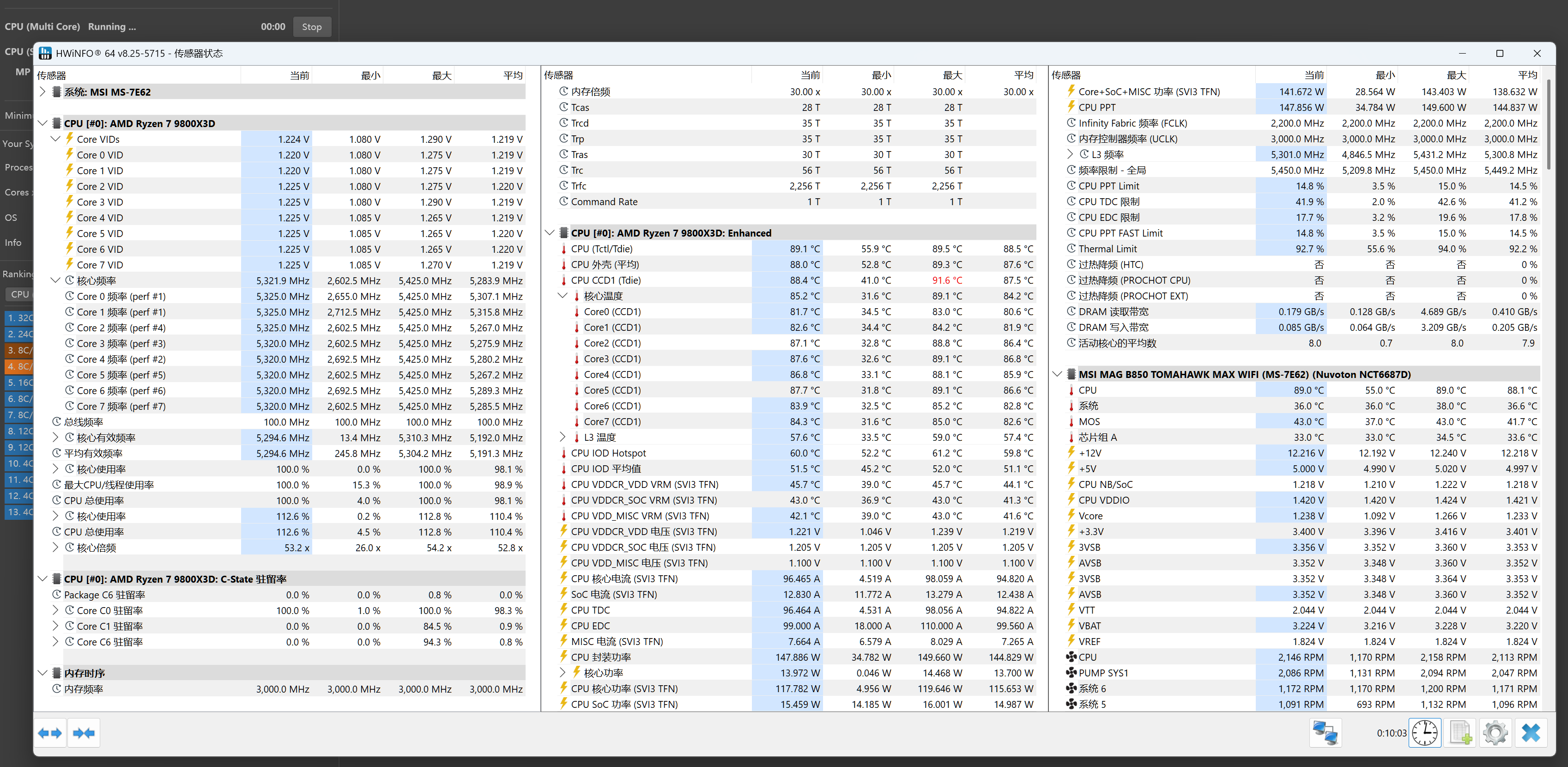The image size is (1568, 767).
Task: Click the HWiNFO logo in title bar
Action: pos(45,54)
